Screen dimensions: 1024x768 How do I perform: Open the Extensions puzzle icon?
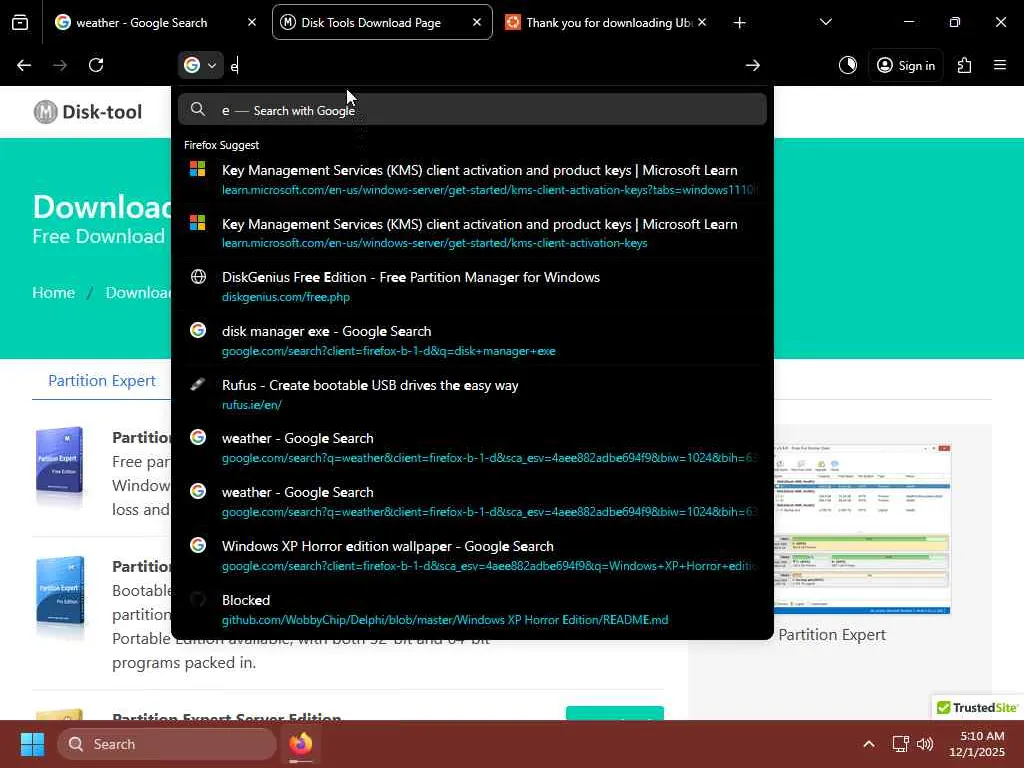click(965, 65)
